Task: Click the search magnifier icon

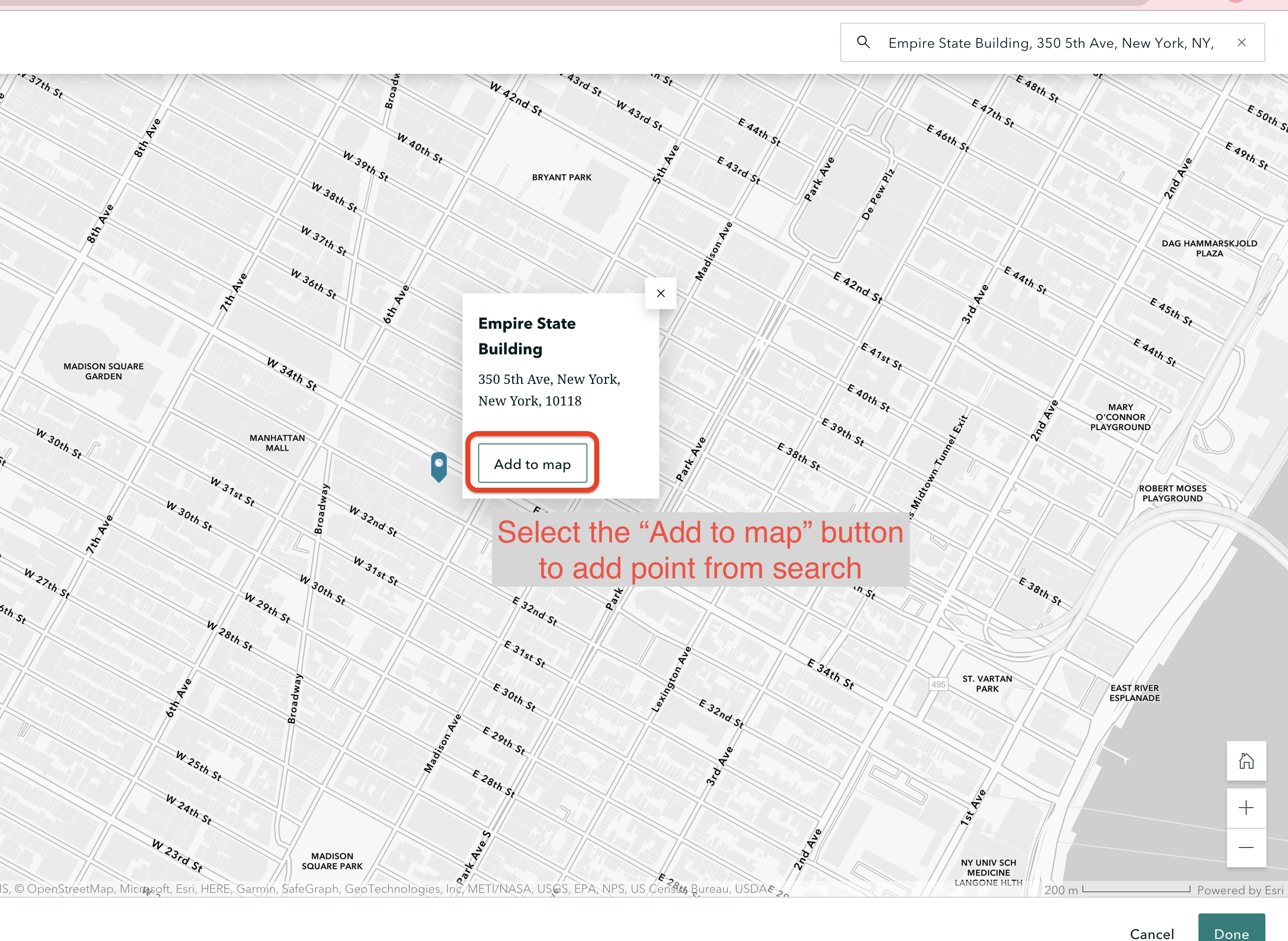Action: tap(863, 43)
